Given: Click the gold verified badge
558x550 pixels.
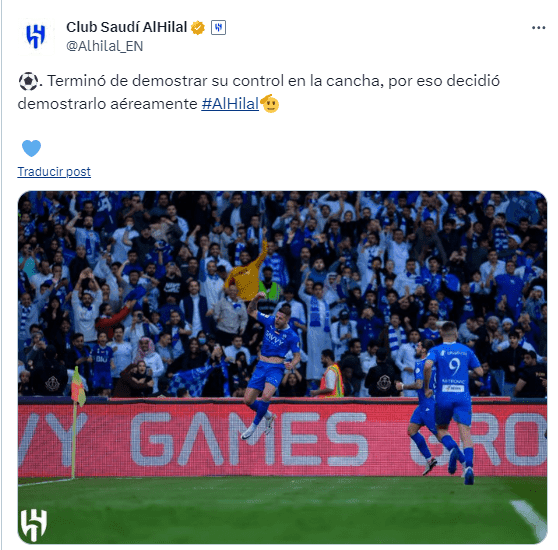Looking at the screenshot, I should point(198,28).
